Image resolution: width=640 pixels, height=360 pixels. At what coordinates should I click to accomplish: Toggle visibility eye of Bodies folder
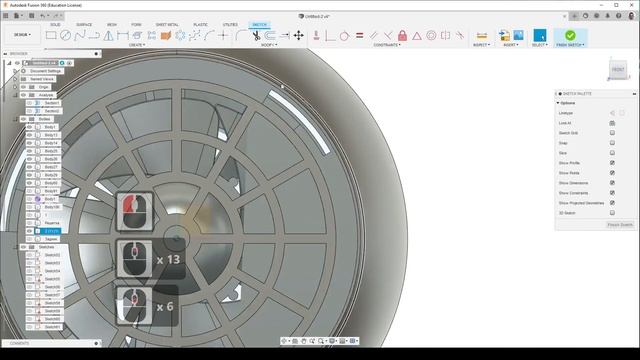pos(23,119)
